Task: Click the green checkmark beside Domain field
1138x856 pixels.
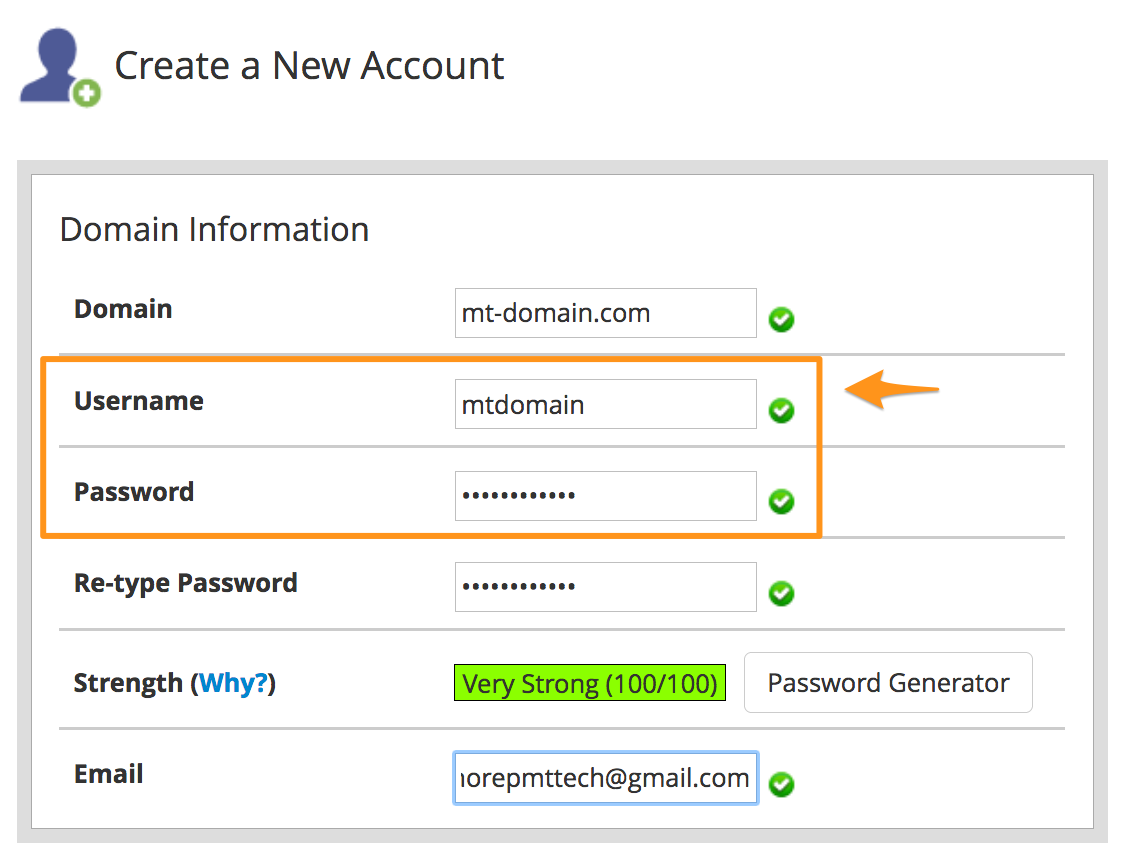Action: 781,320
